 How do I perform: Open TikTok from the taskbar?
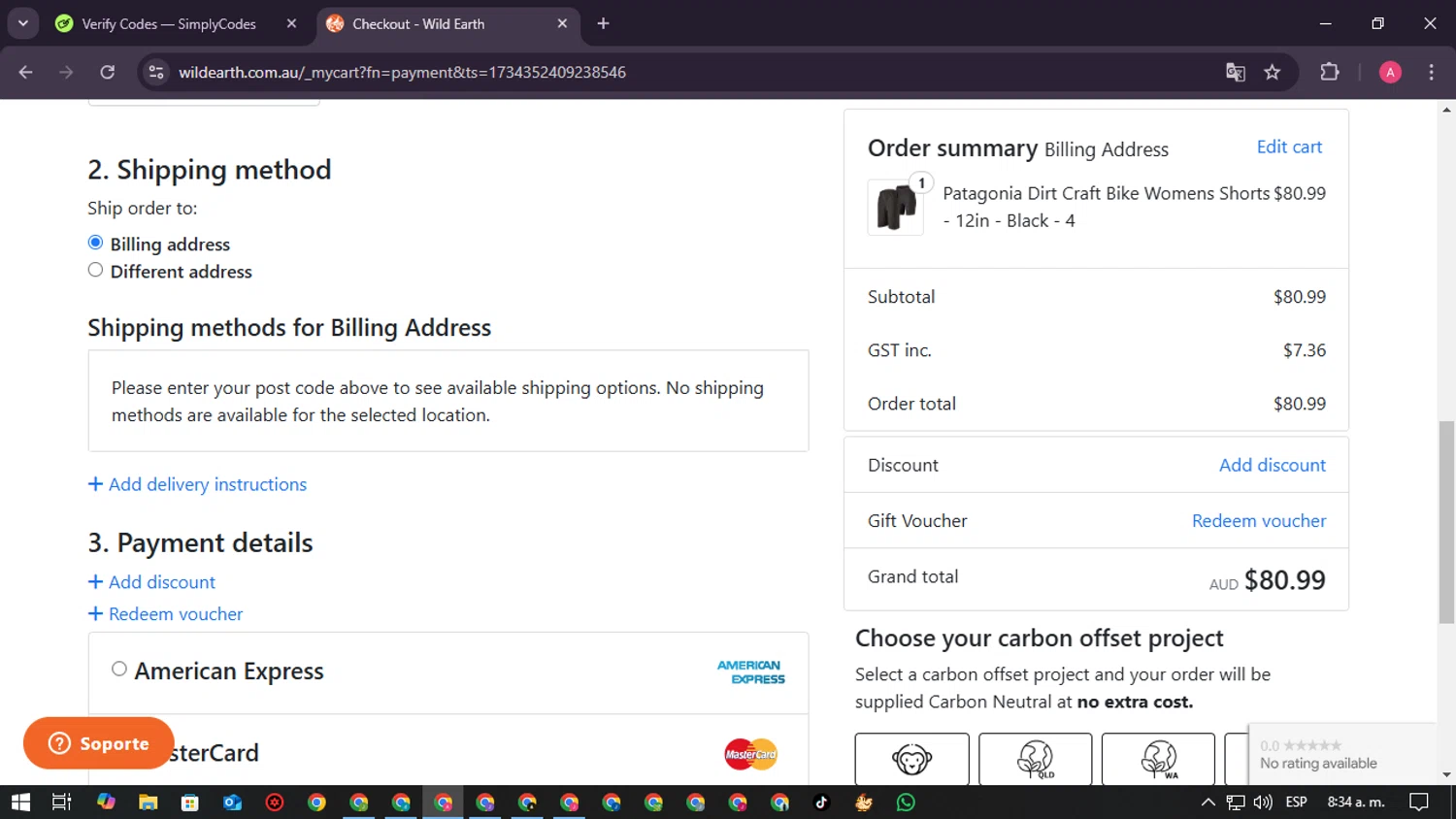pos(821,803)
